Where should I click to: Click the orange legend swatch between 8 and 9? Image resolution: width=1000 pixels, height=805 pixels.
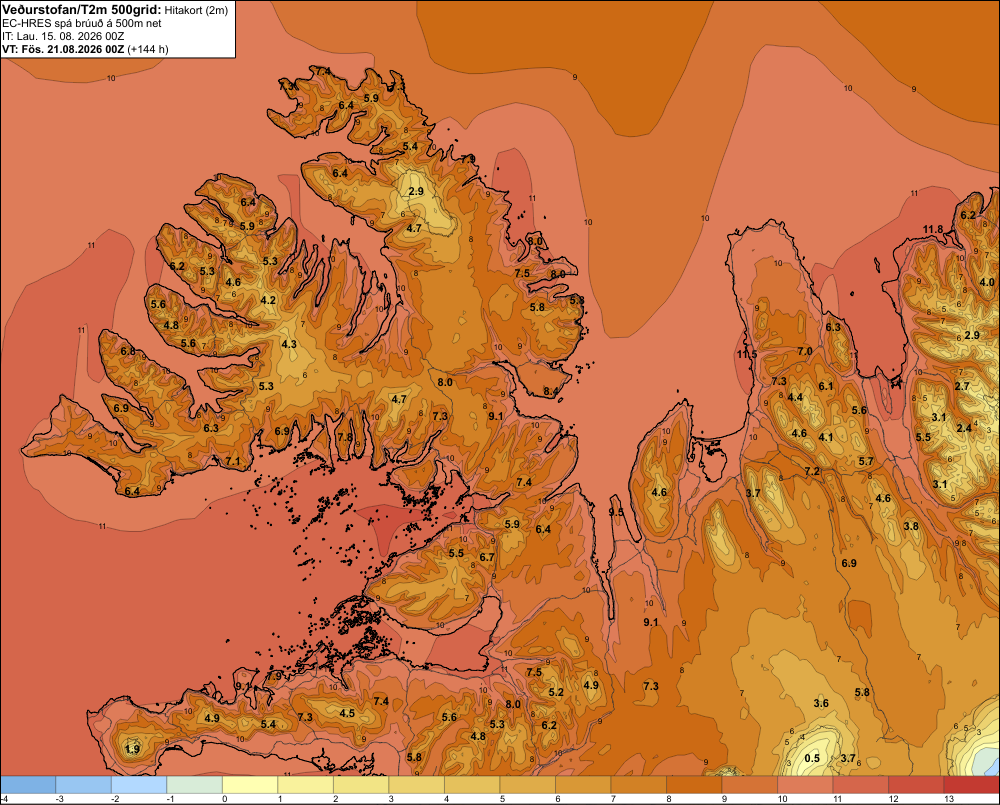[x=694, y=785]
